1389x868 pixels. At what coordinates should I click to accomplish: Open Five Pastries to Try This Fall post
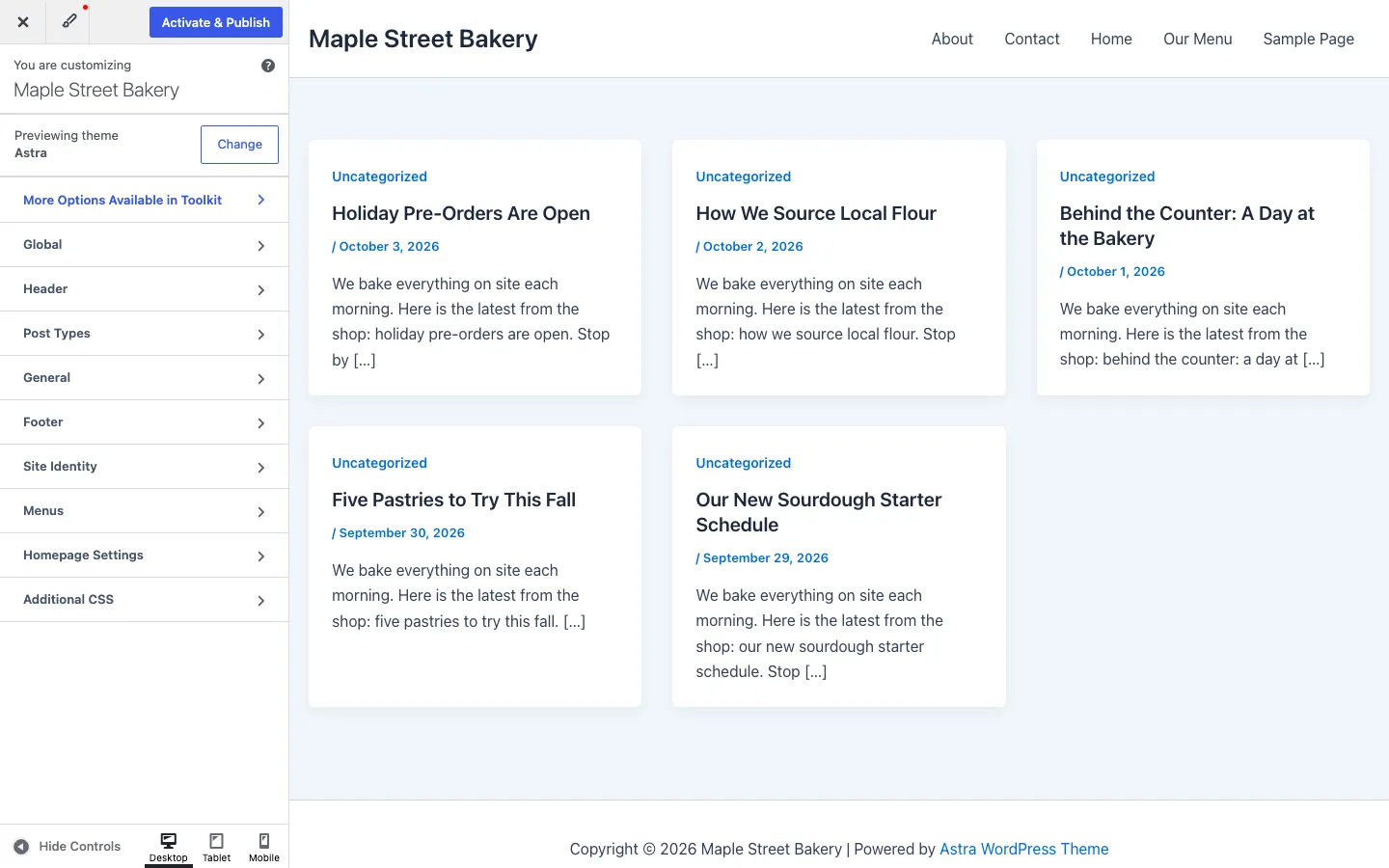(x=453, y=500)
